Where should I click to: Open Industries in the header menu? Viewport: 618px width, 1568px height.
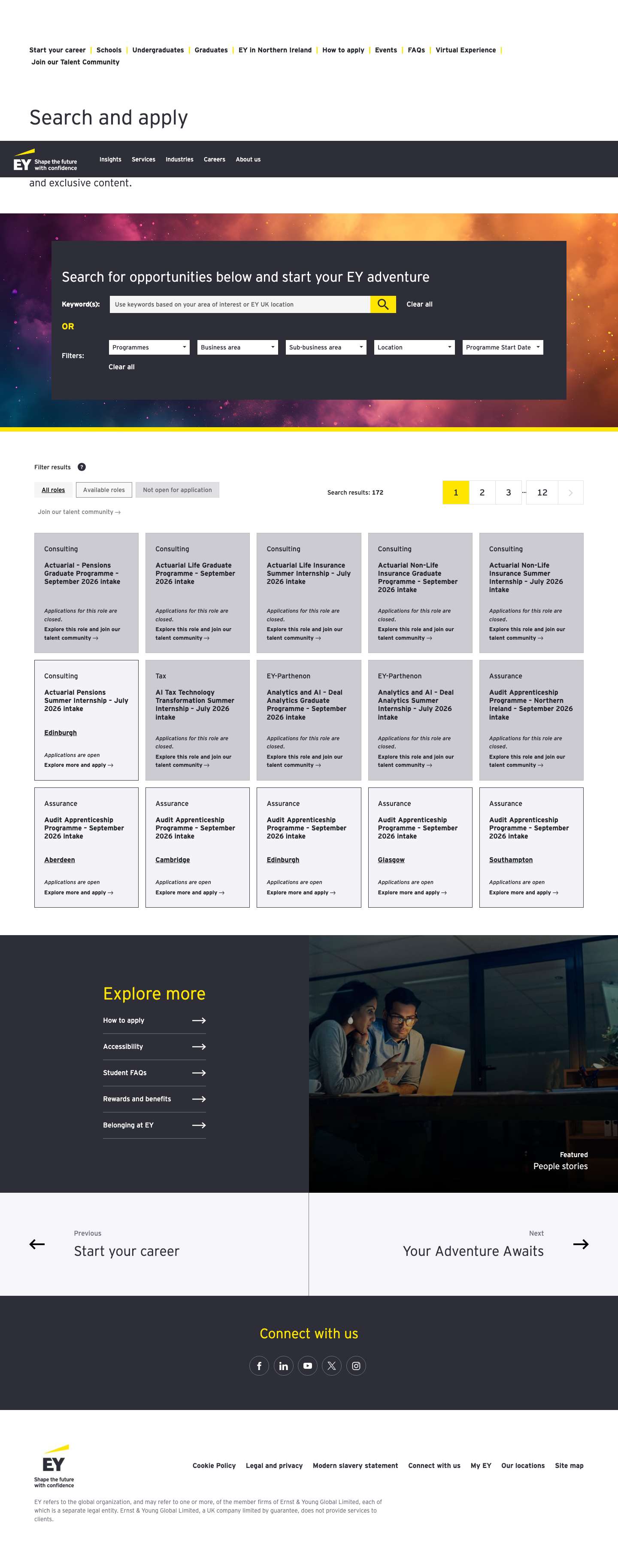click(179, 159)
